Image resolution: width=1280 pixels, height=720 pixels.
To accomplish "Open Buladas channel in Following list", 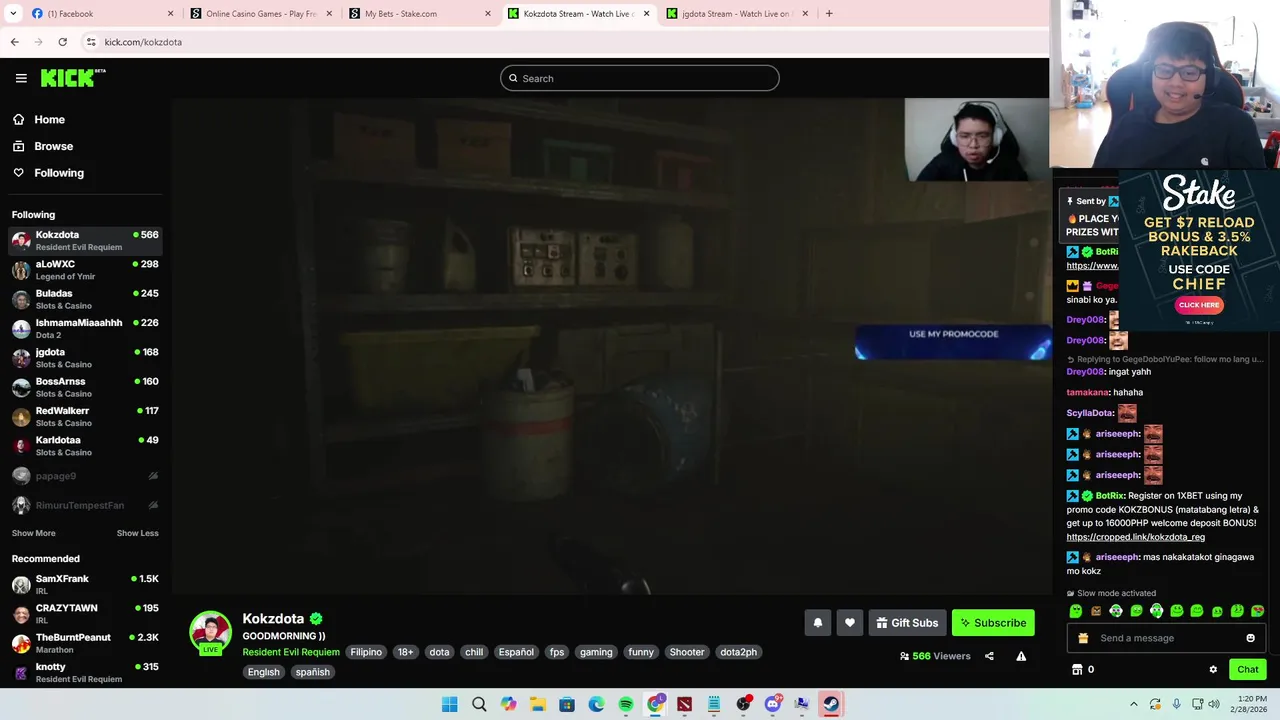I will click(x=85, y=299).
